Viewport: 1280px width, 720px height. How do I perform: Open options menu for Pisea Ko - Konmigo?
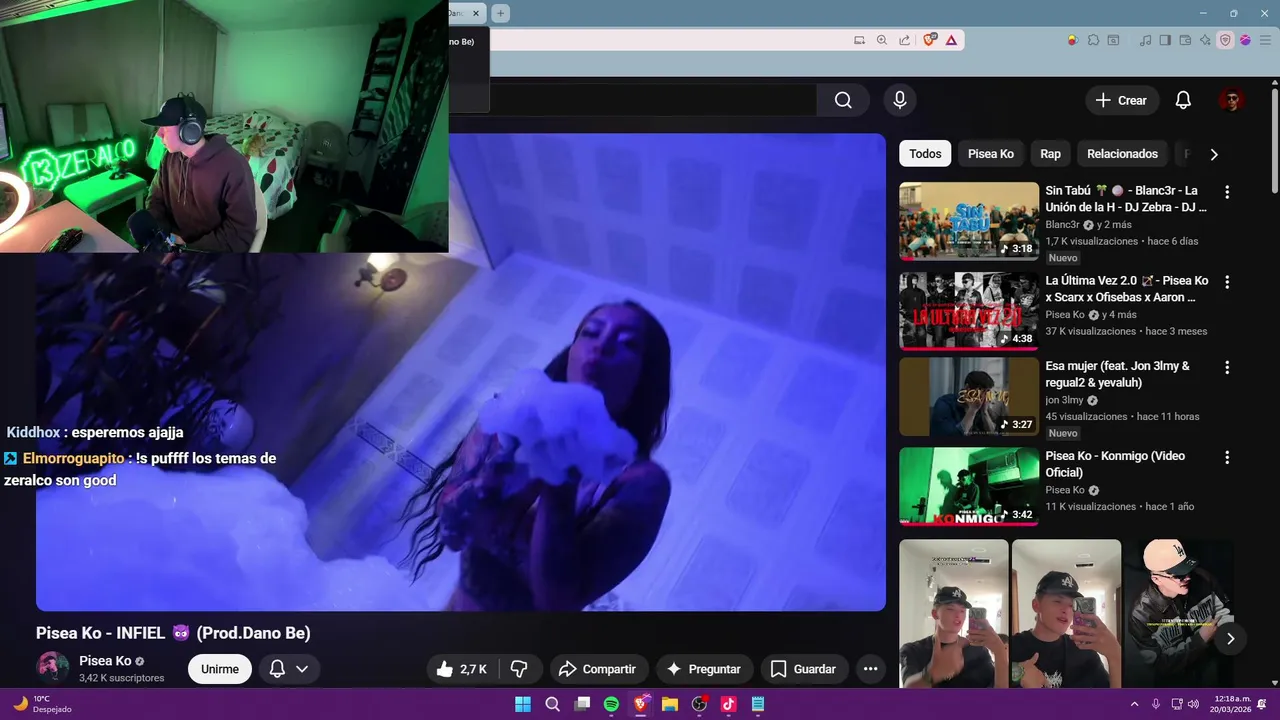pyautogui.click(x=1227, y=457)
